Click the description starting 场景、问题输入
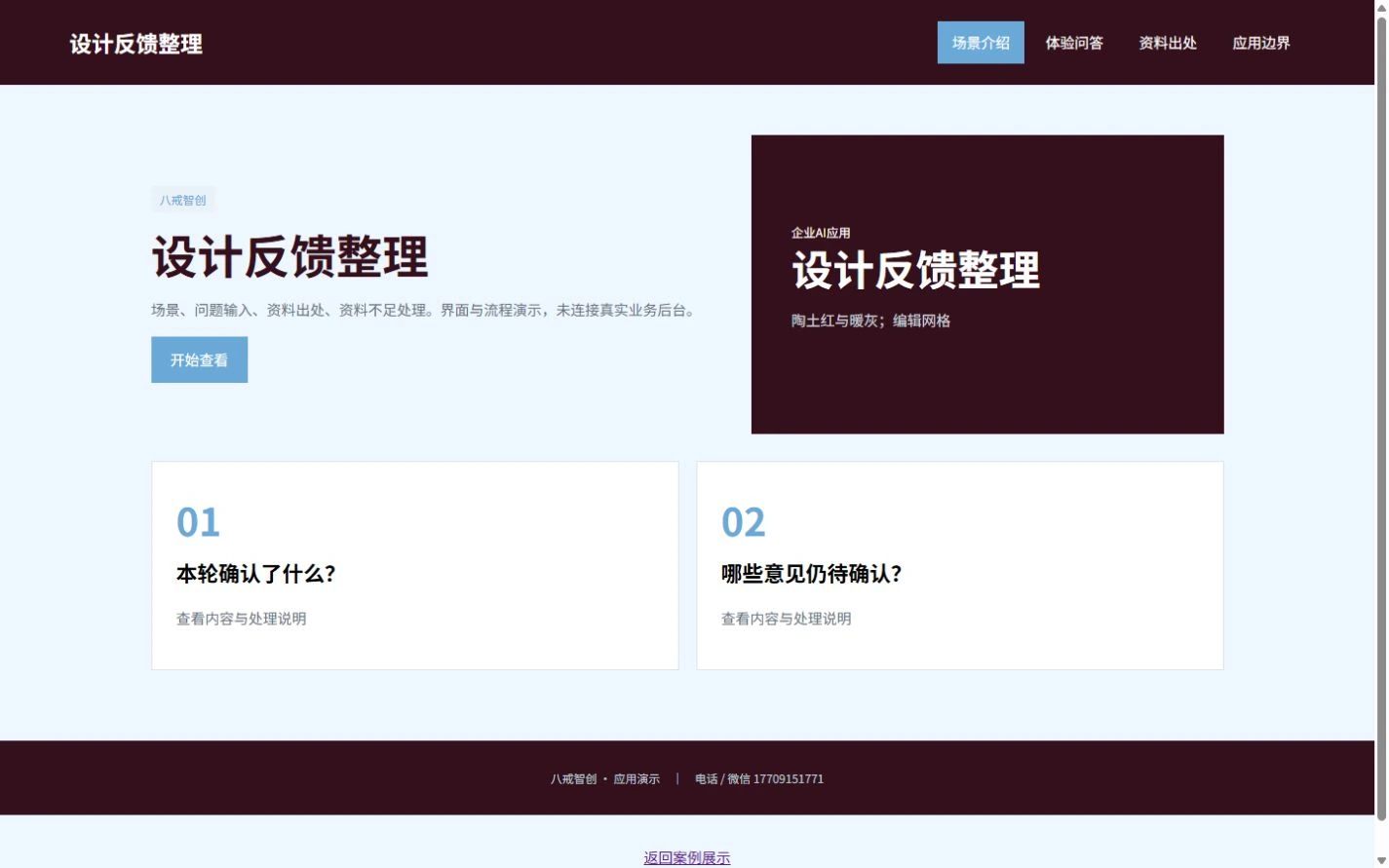This screenshot has width=1389, height=868. 425,310
